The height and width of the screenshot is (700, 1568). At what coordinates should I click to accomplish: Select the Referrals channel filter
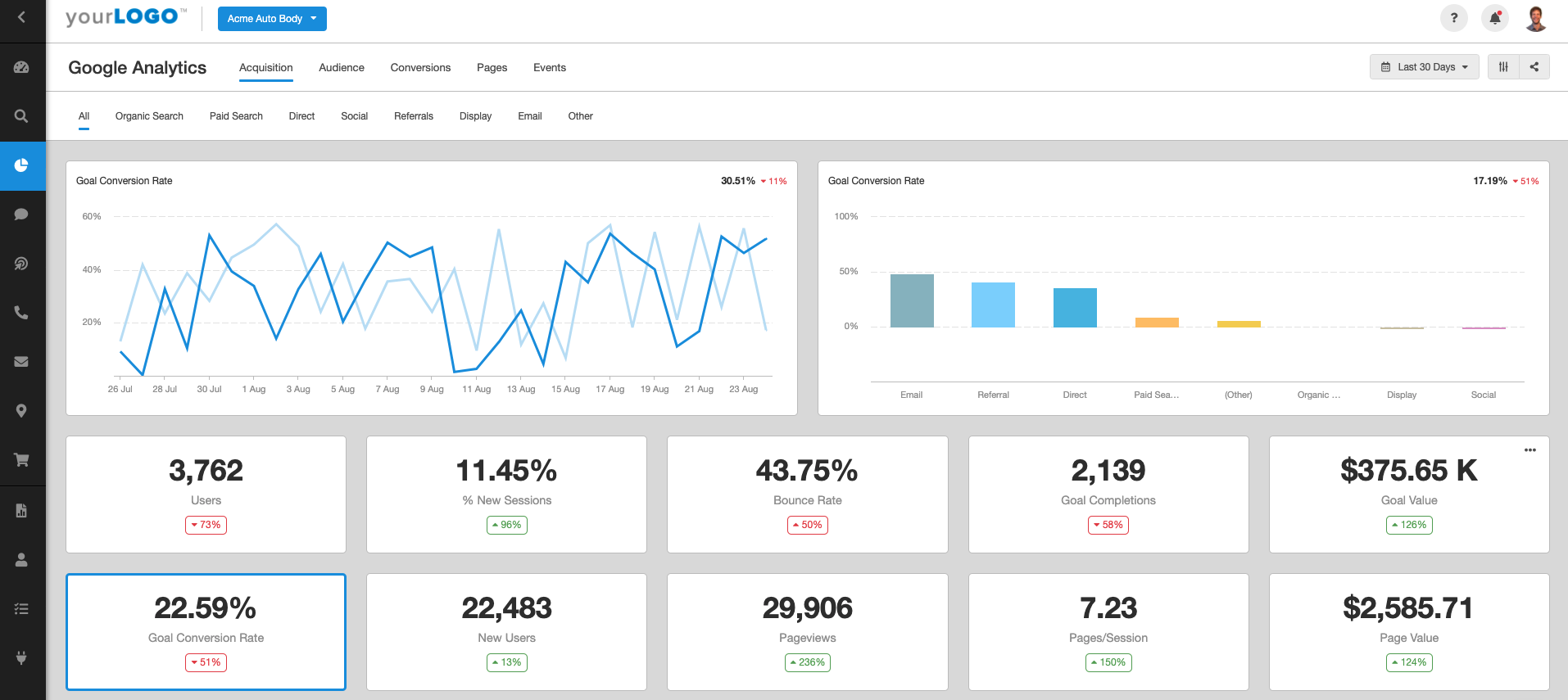click(414, 116)
